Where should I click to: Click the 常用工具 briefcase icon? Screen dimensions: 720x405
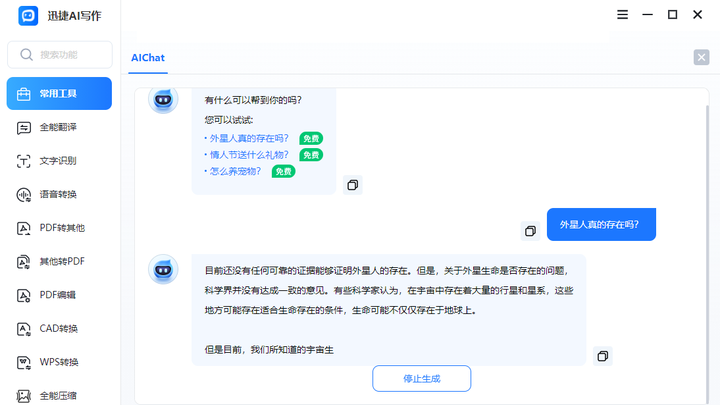pyautogui.click(x=23, y=94)
